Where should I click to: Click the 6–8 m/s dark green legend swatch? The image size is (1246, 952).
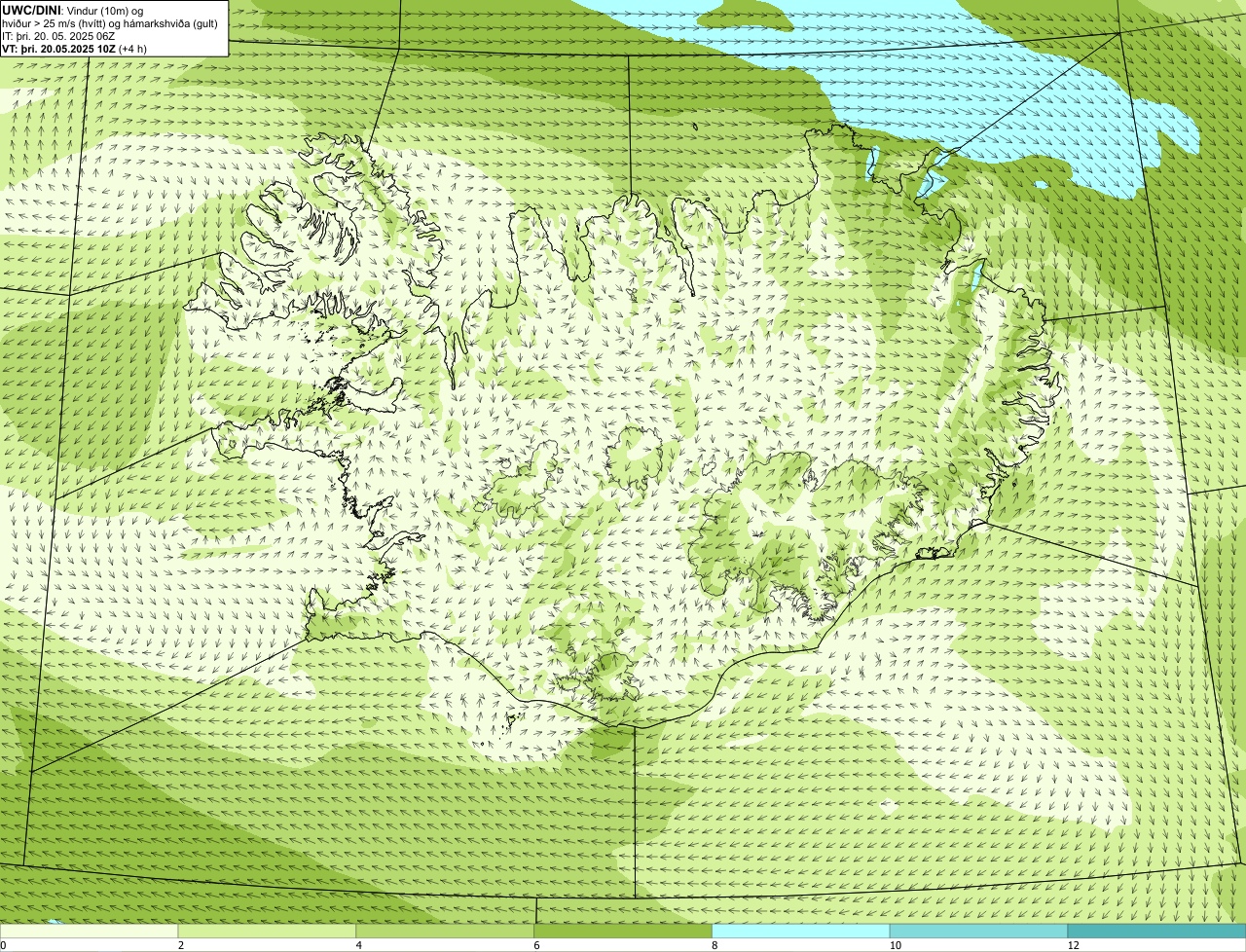pyautogui.click(x=624, y=932)
